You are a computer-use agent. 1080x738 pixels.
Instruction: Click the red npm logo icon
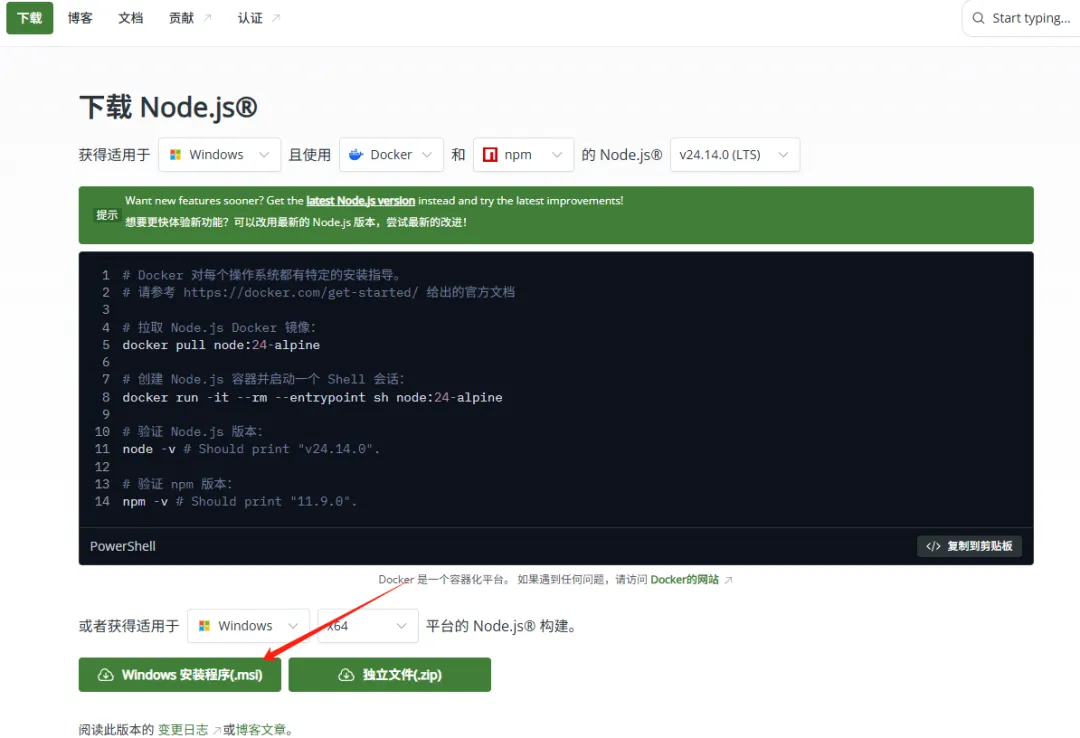[490, 154]
